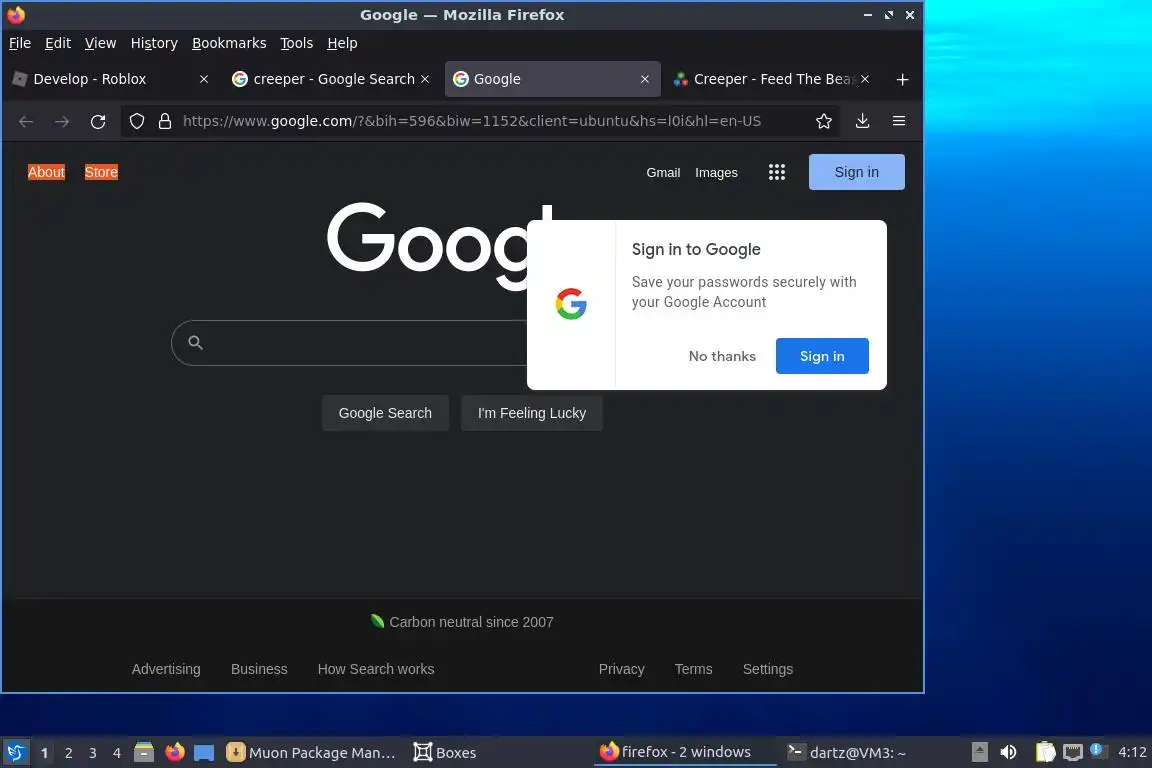Open the update notifier tray icon
This screenshot has height=768, width=1152.
tap(1098, 751)
